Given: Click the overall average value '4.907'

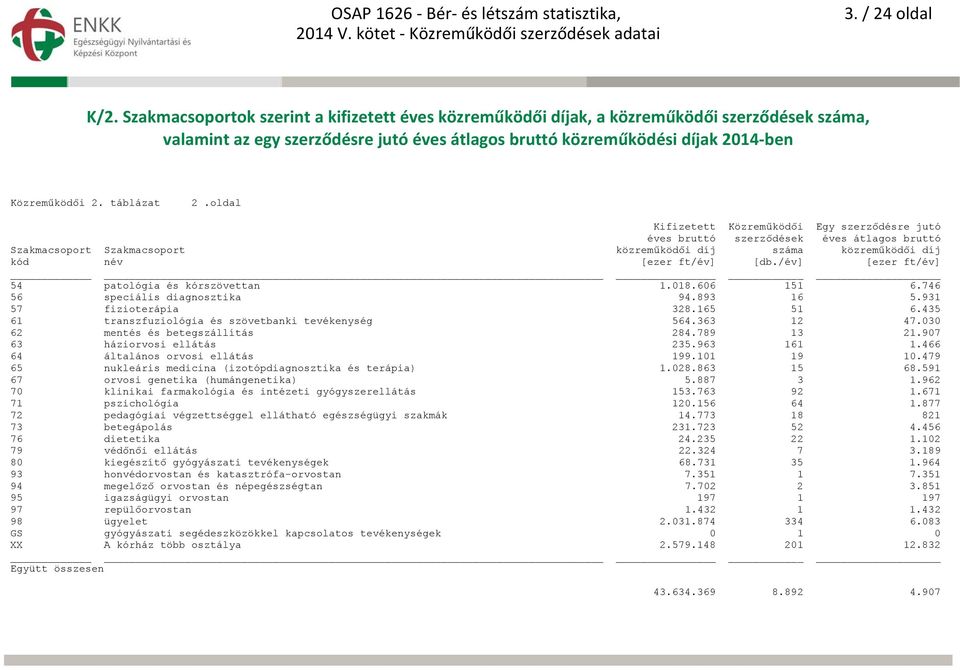Looking at the screenshot, I should click(924, 592).
